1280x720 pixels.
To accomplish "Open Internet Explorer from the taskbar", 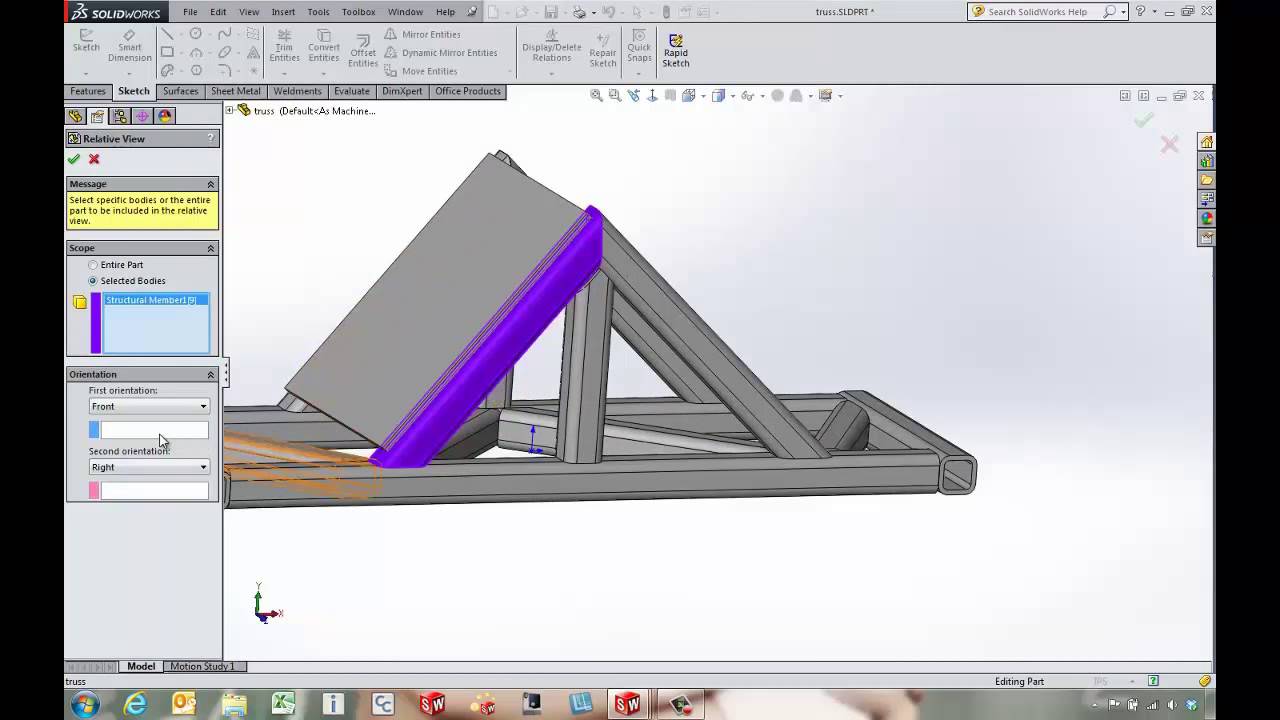I will (x=135, y=704).
